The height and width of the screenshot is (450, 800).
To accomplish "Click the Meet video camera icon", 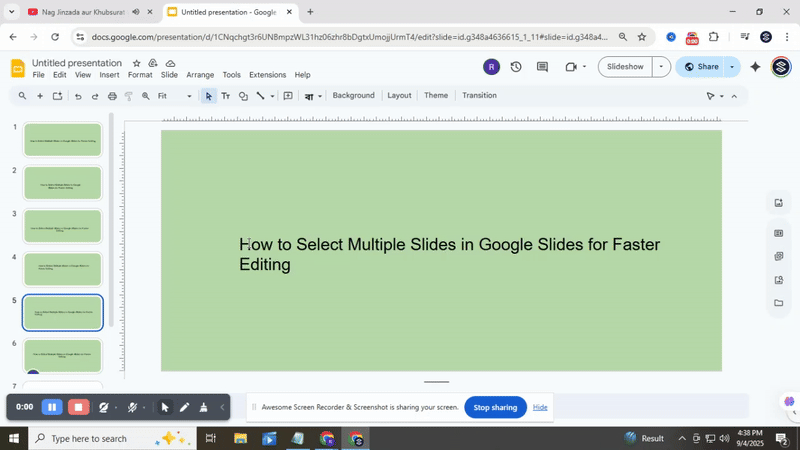I will tap(571, 67).
